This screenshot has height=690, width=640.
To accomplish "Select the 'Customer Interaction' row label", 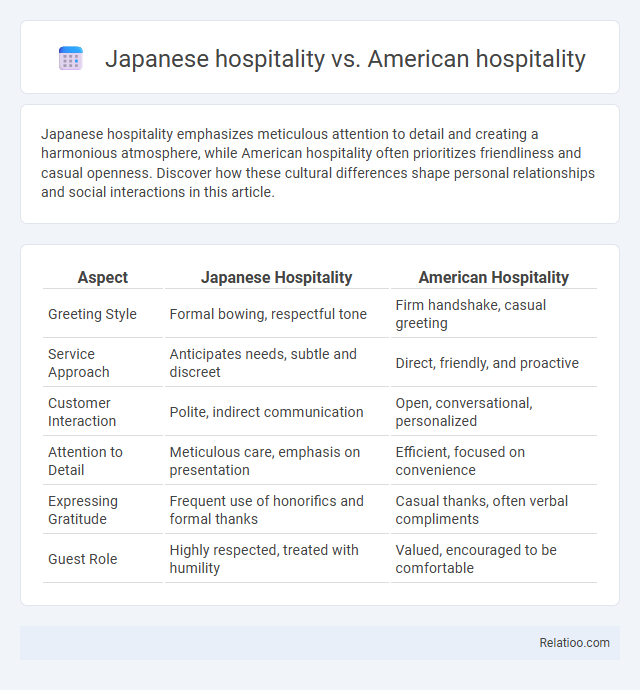I will (82, 412).
